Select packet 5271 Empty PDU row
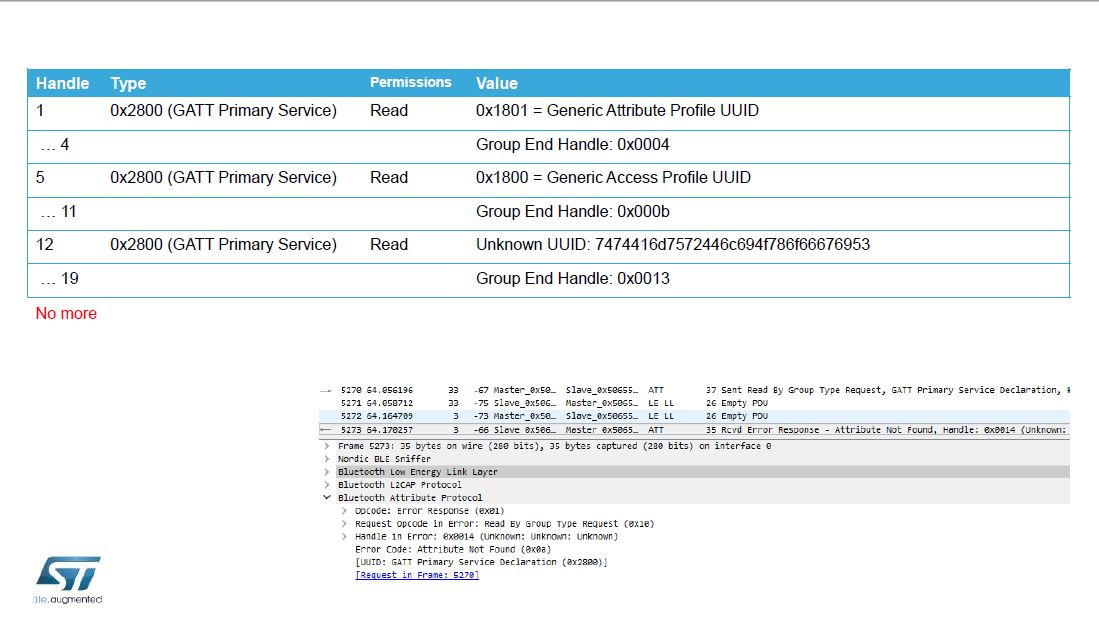 695,403
